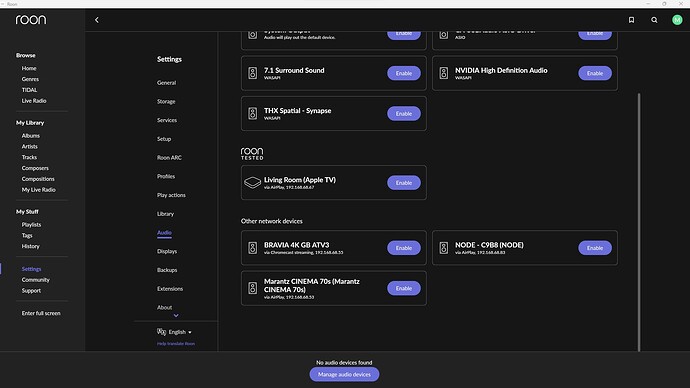The height and width of the screenshot is (388, 690).
Task: Open Community in the sidebar
Action: (x=36, y=280)
